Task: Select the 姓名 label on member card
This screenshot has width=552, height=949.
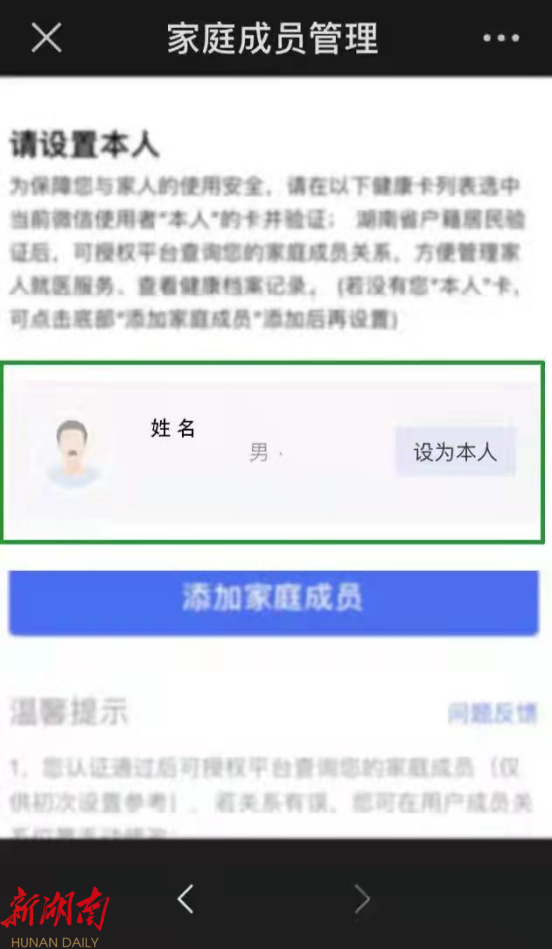Action: click(x=173, y=429)
